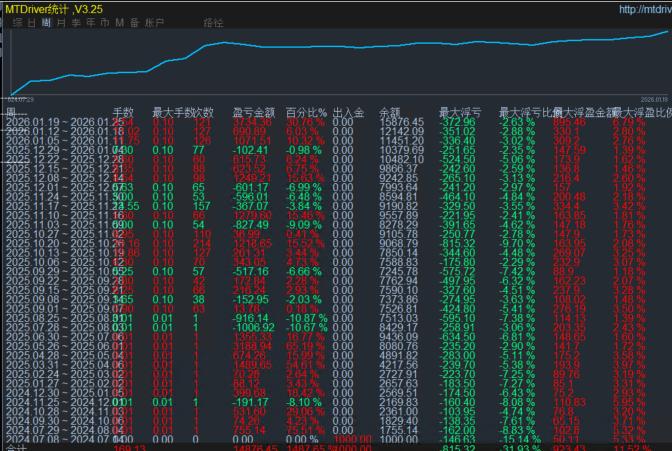Click the percentage cell 15.63 %
Image resolution: width=672 pixels, height=451 pixels.
tap(306, 178)
